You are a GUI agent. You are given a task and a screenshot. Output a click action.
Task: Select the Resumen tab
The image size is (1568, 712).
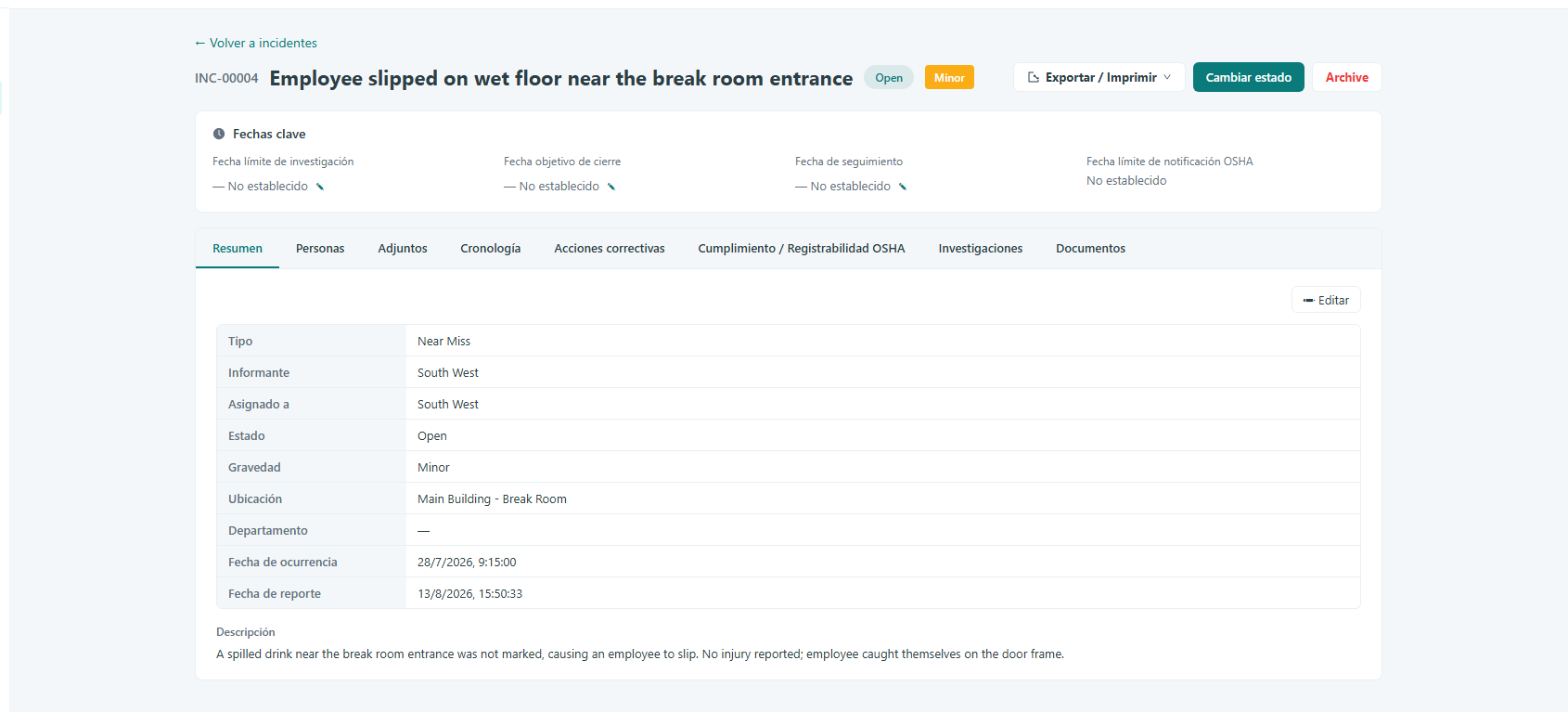238,248
